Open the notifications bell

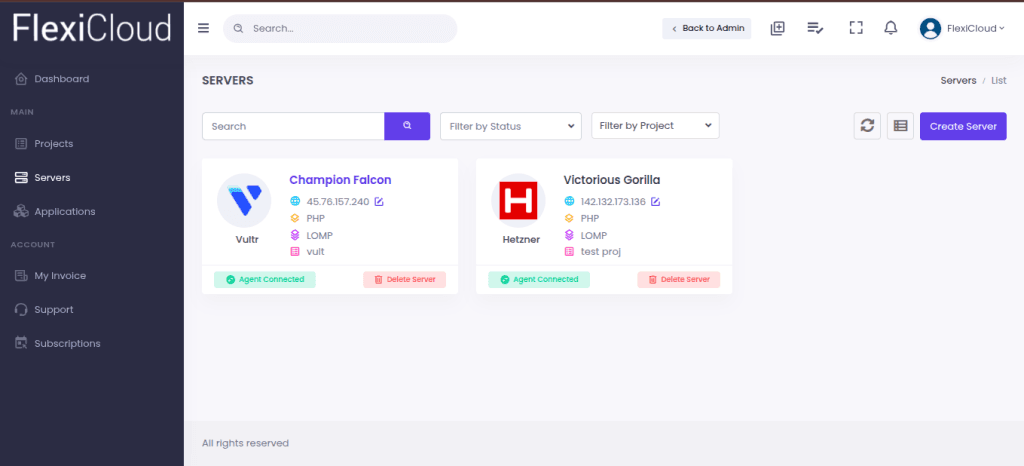(890, 28)
